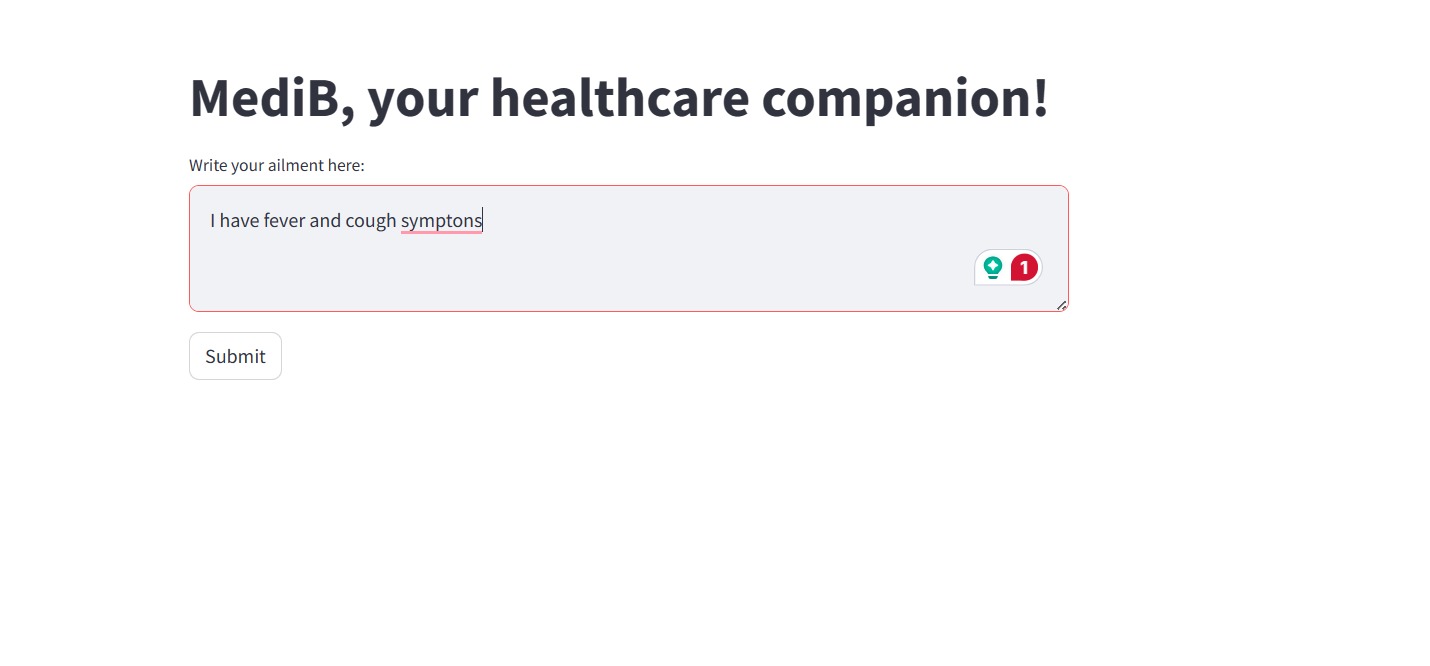Click the underlined misspelled word "symptons"

441,221
